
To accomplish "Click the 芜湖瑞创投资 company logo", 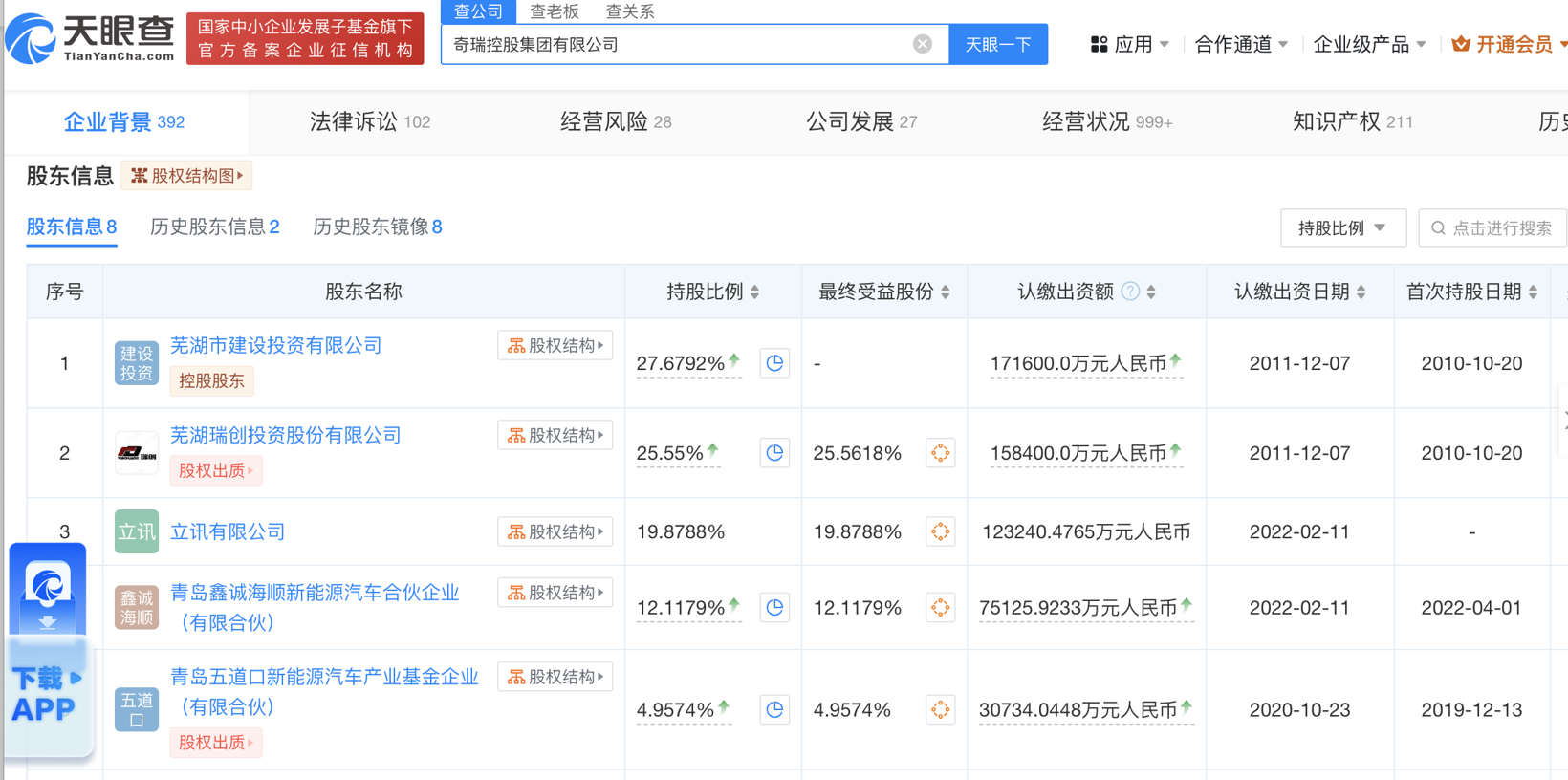I will click(136, 453).
